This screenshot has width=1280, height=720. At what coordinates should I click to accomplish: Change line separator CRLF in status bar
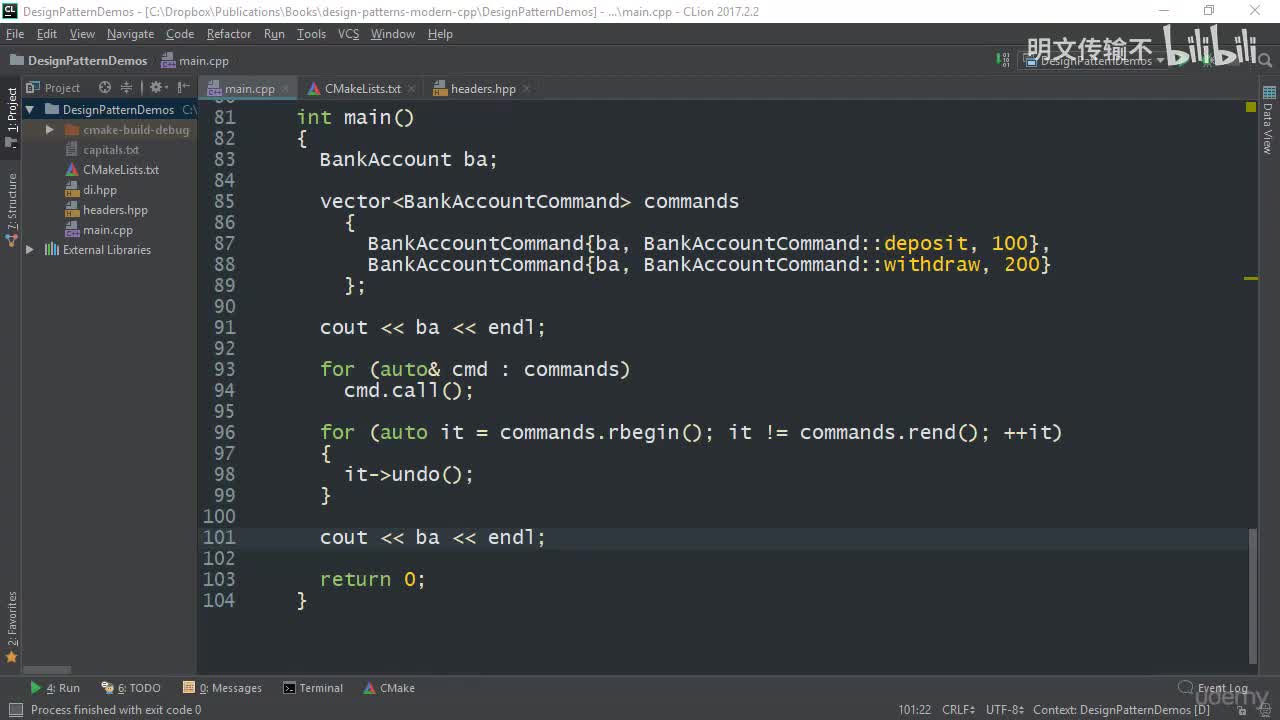click(958, 710)
